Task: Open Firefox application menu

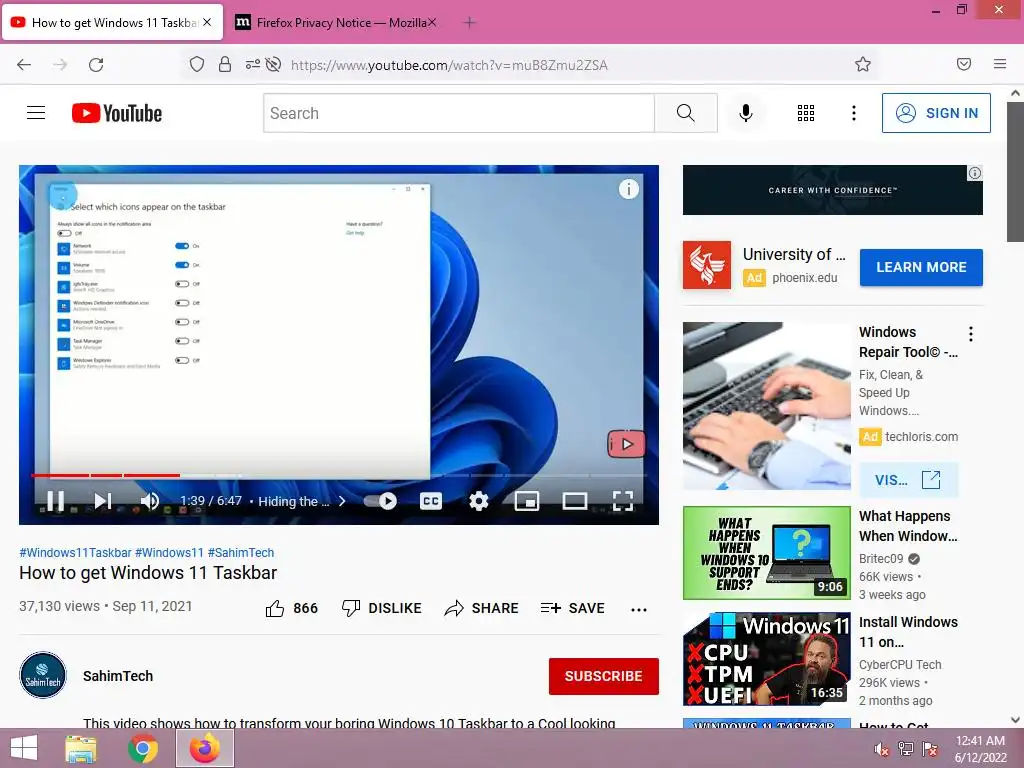Action: 1000,64
